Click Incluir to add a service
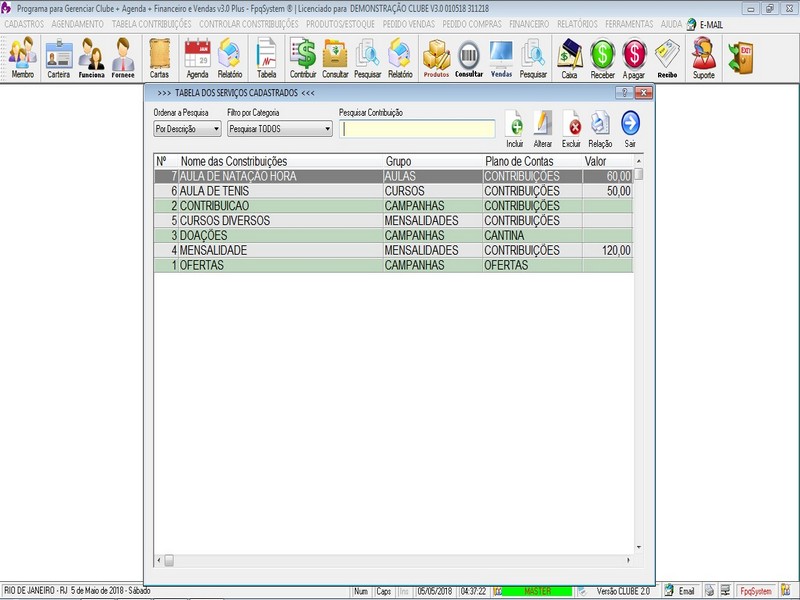The height and width of the screenshot is (600, 800). tap(515, 129)
